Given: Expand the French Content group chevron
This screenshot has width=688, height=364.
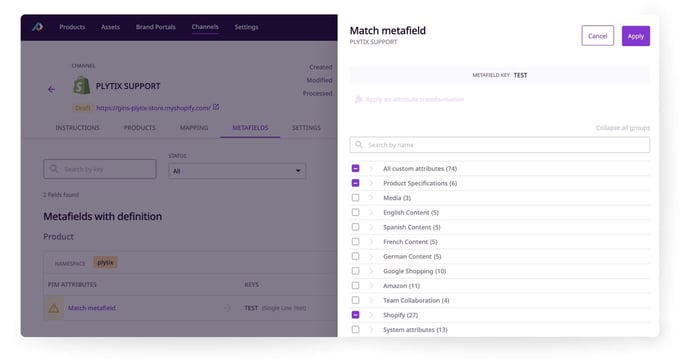Looking at the screenshot, I should point(371,242).
